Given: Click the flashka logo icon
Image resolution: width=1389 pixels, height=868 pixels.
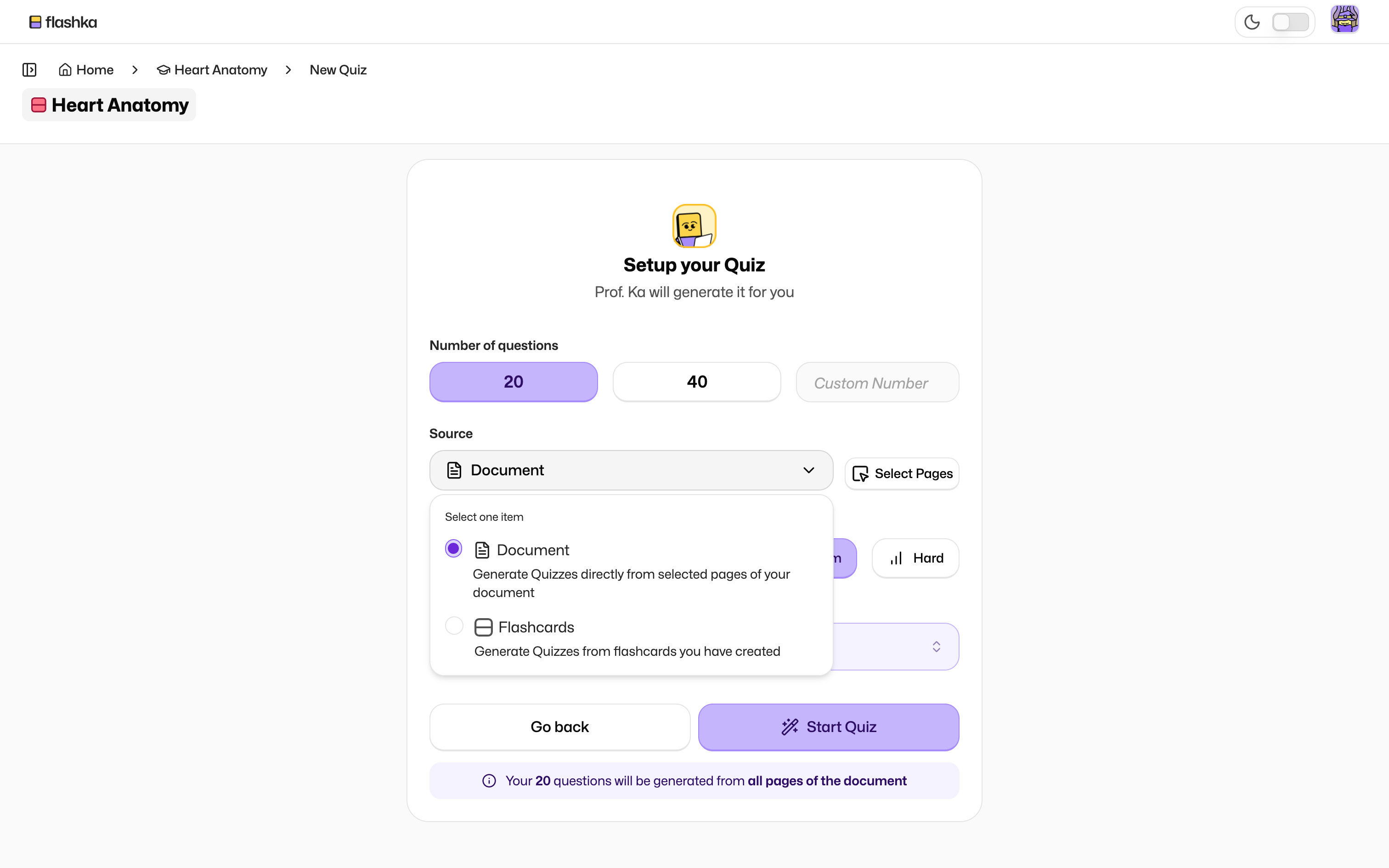Looking at the screenshot, I should point(35,22).
